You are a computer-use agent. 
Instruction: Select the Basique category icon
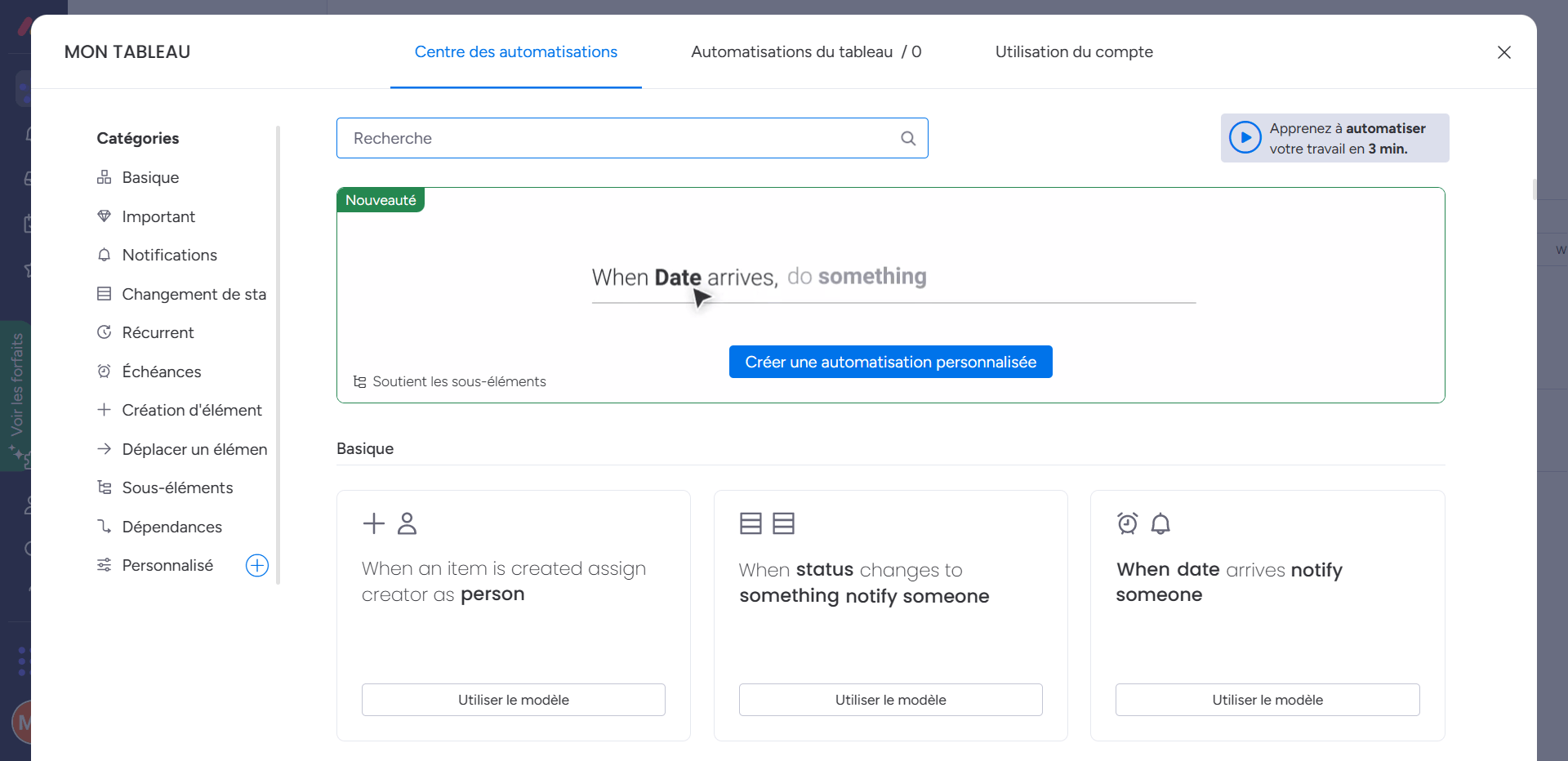(104, 177)
